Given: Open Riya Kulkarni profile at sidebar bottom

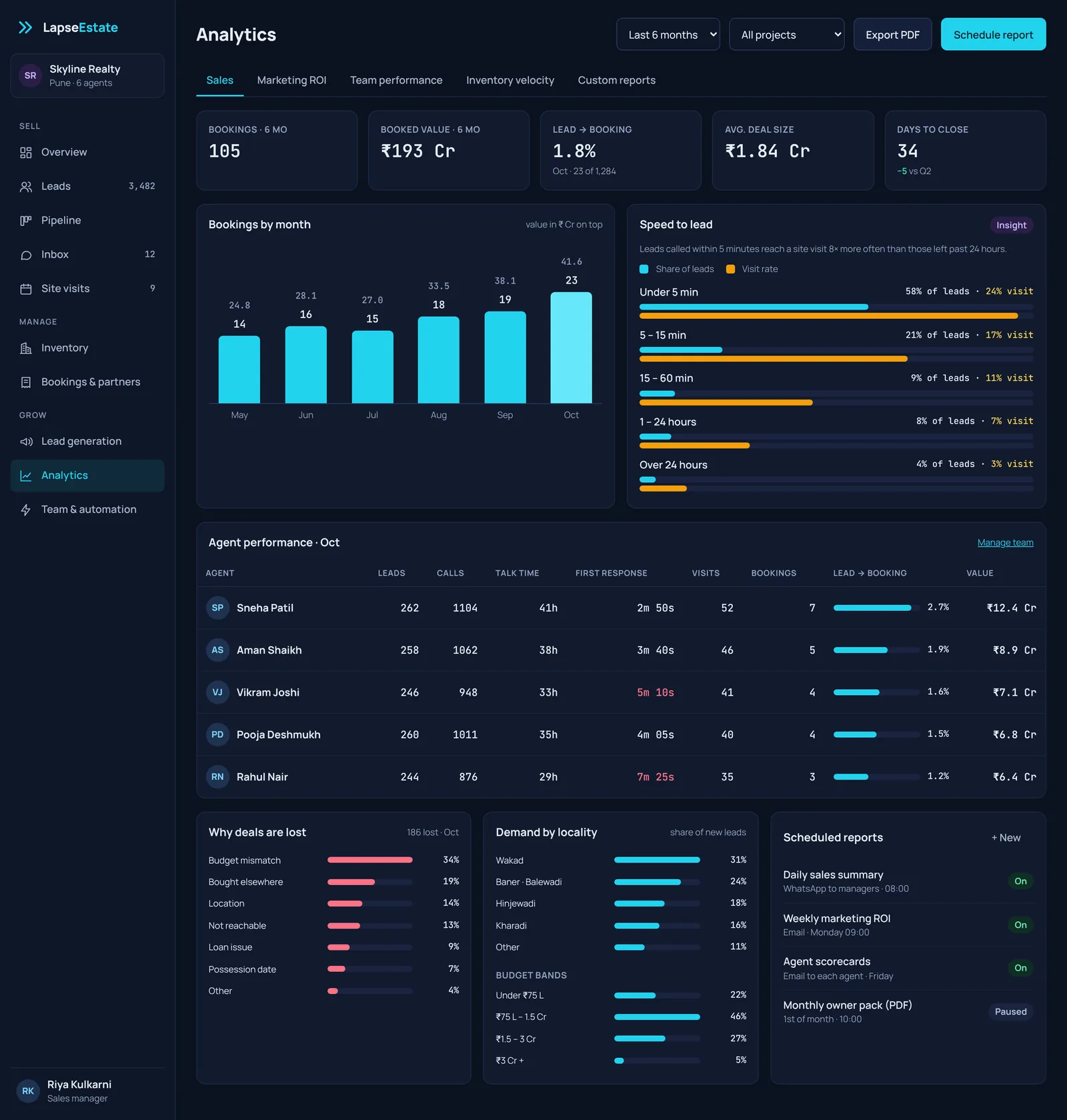Looking at the screenshot, I should coord(87,1091).
